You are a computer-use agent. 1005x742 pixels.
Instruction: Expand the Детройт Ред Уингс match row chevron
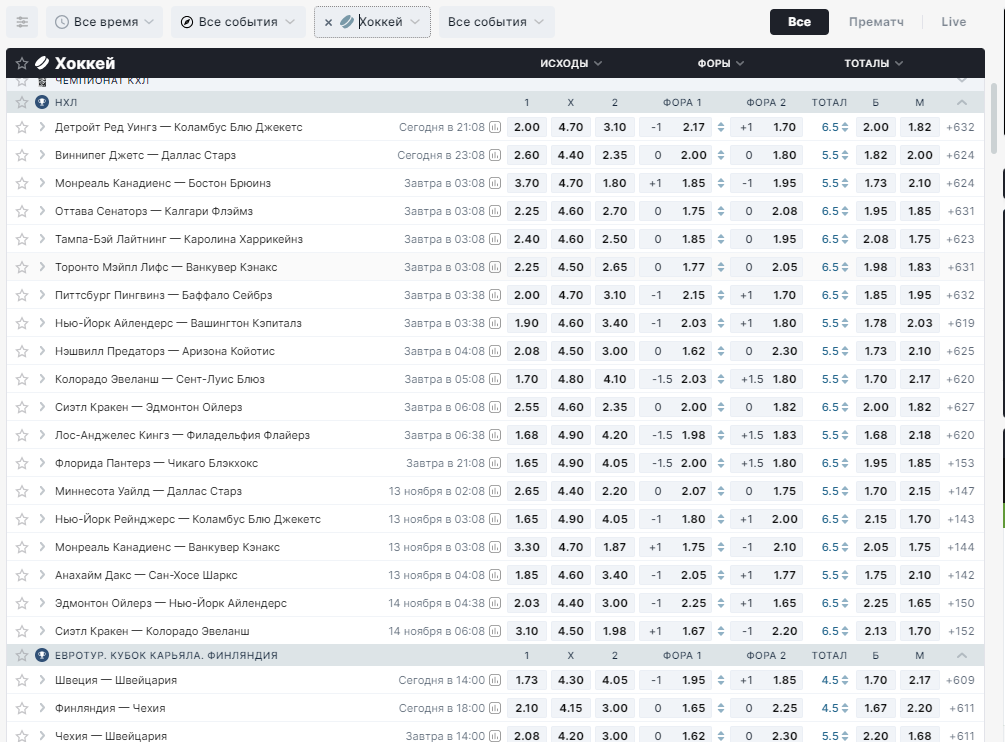coord(42,127)
